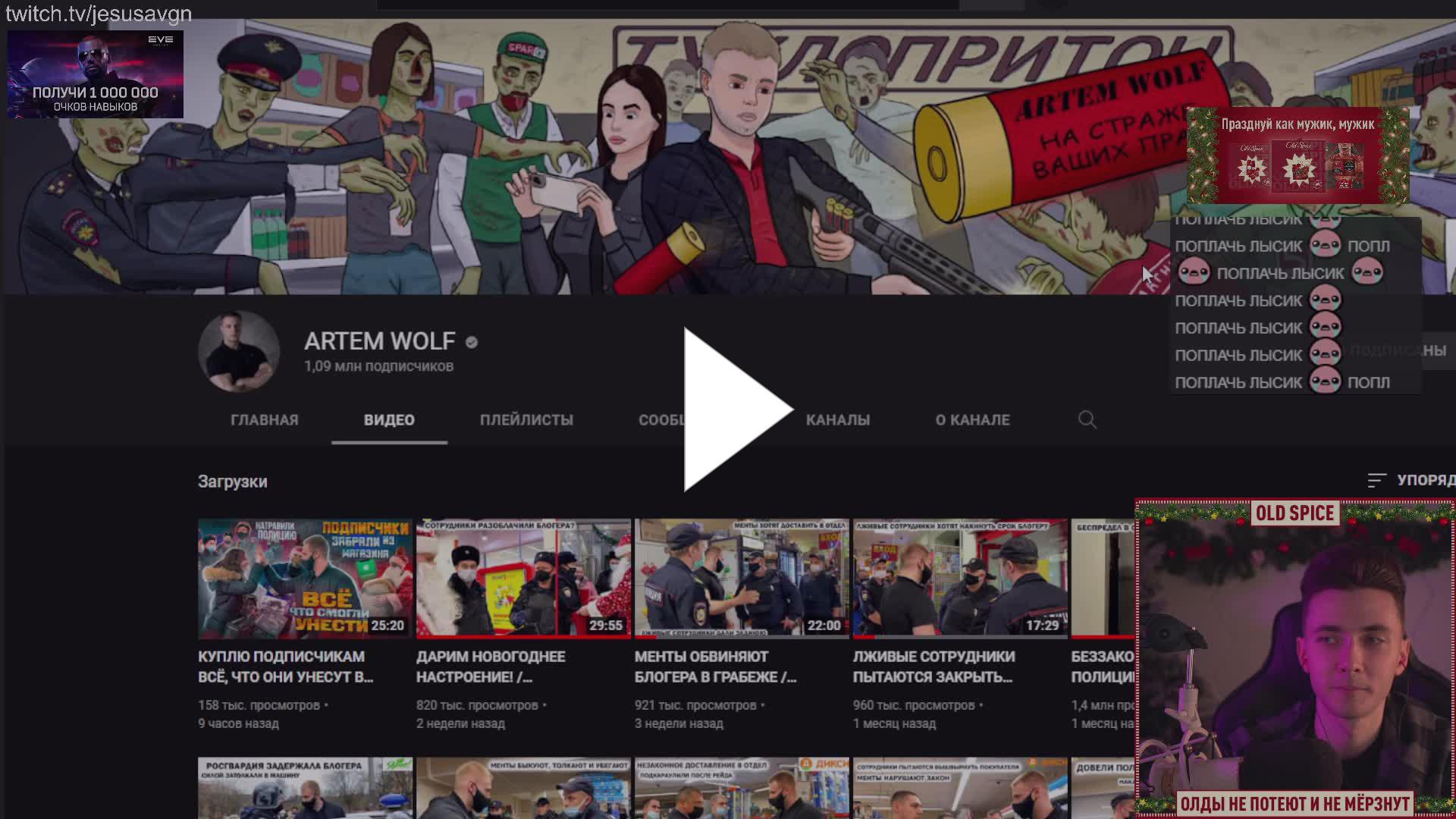
Task: Open the 29:55 Santa video thumbnail
Action: [x=523, y=578]
